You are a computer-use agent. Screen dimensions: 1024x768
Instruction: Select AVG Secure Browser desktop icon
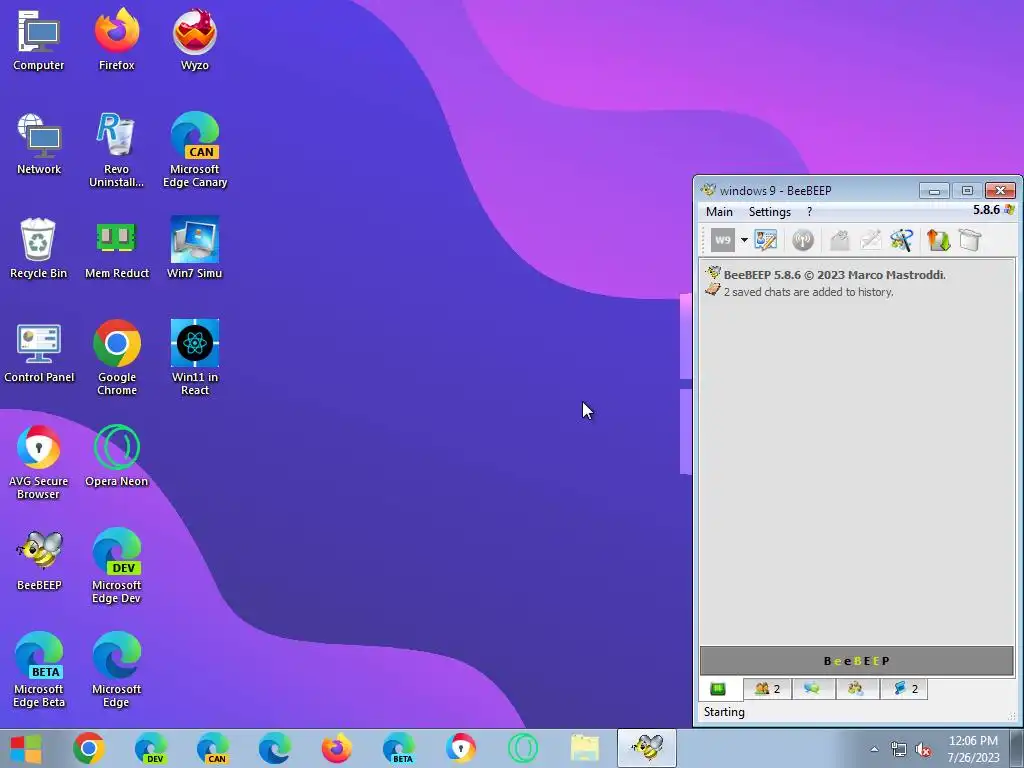click(39, 462)
